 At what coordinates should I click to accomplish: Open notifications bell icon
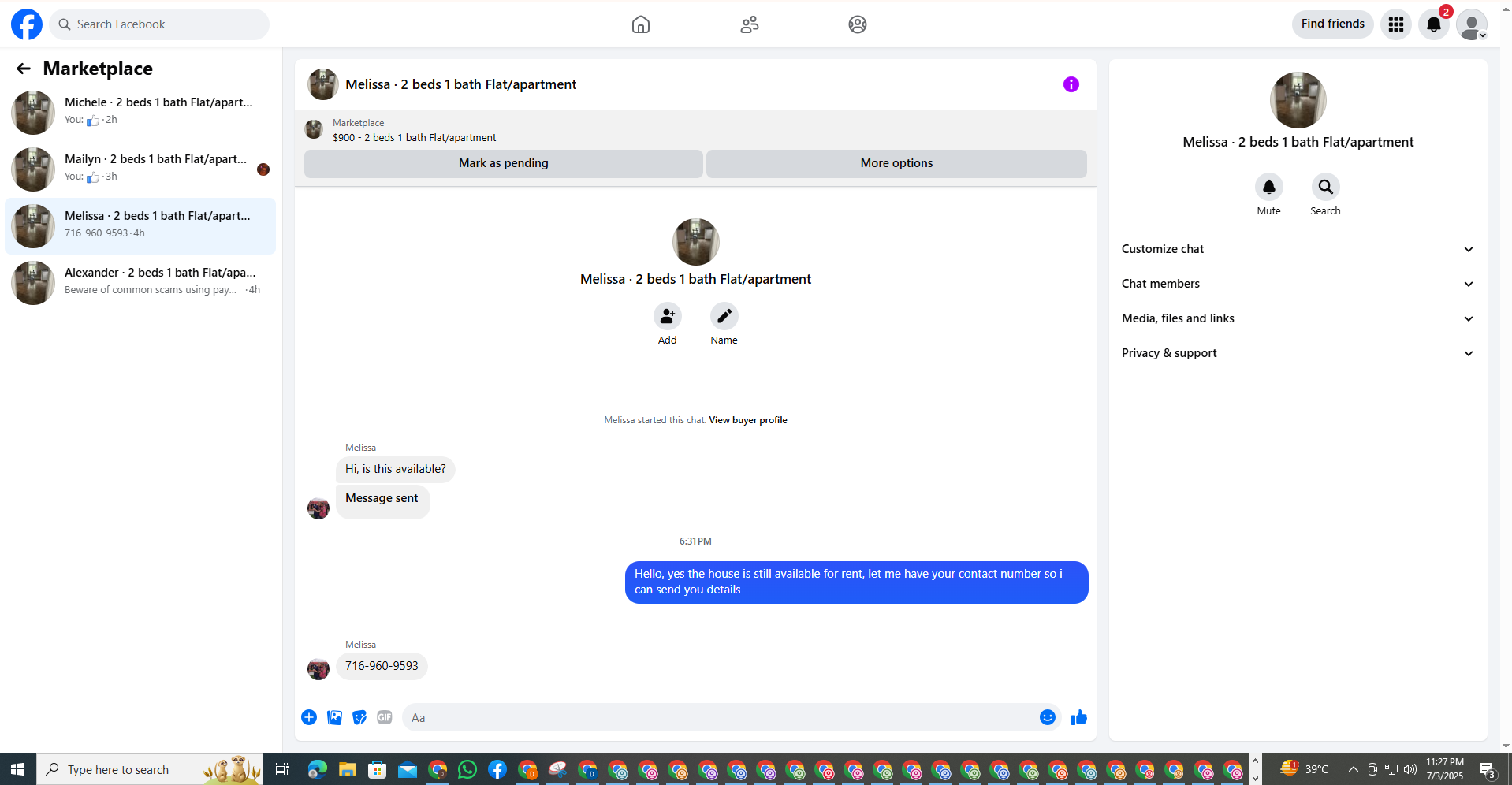1434,24
